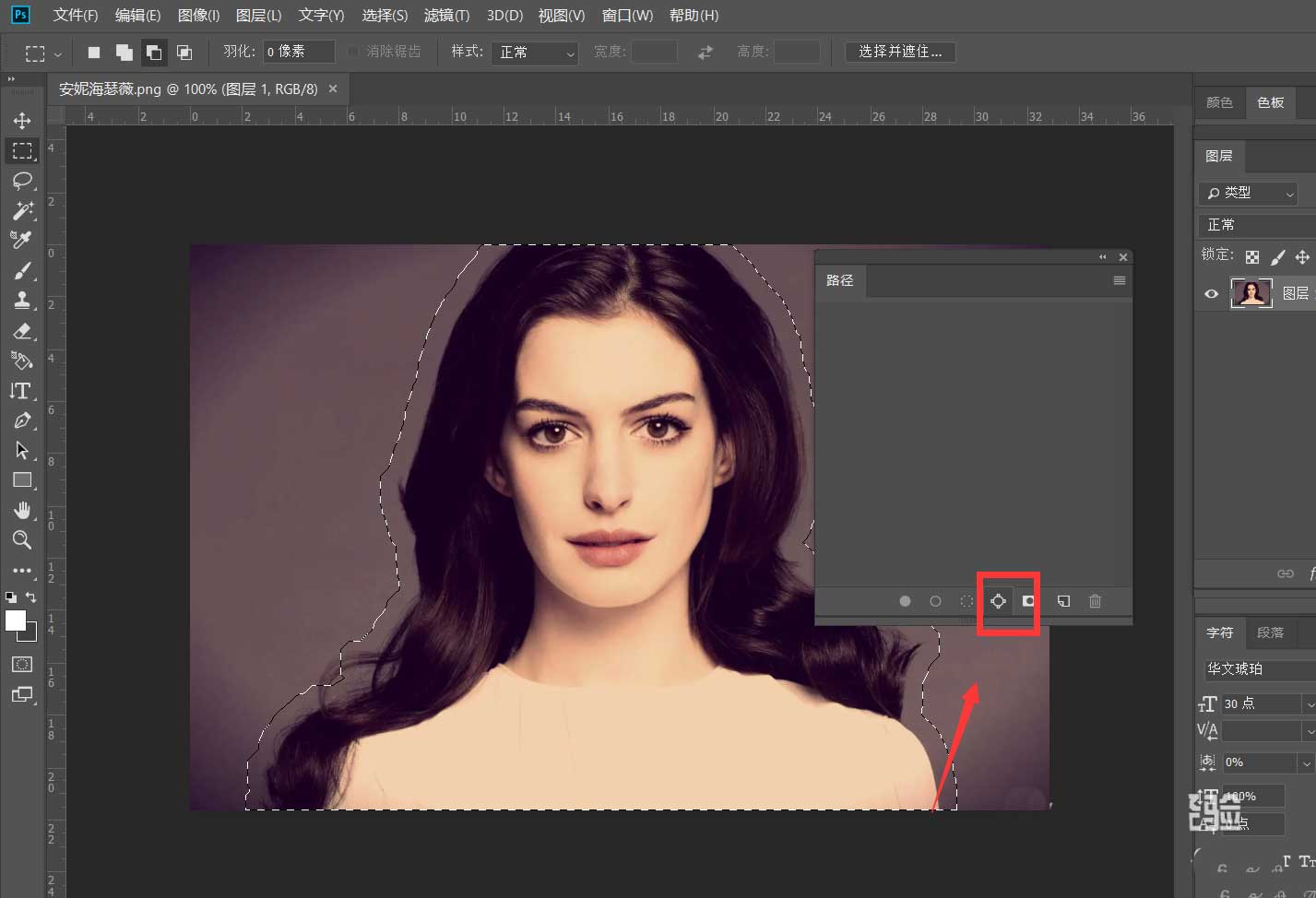Open the 0% tracking scale dropdown
1316x898 pixels.
1306,762
